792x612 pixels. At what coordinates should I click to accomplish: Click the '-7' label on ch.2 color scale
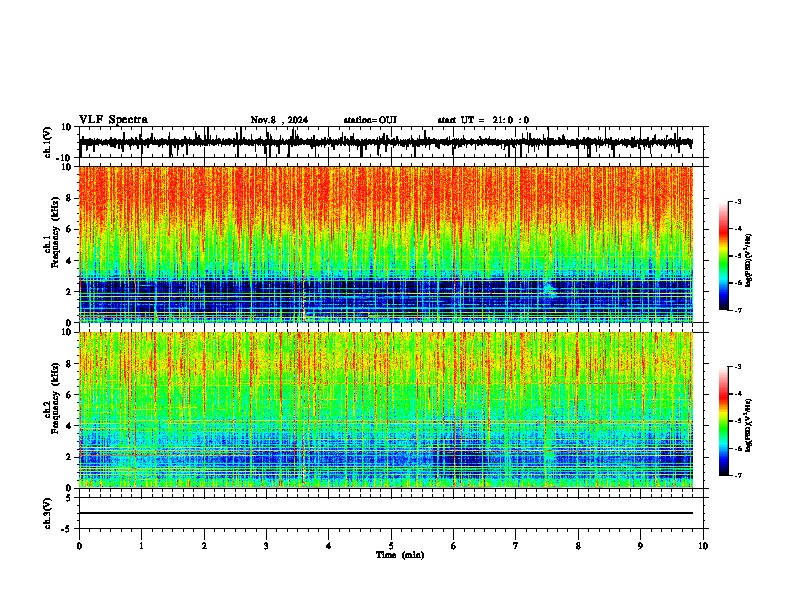click(737, 475)
